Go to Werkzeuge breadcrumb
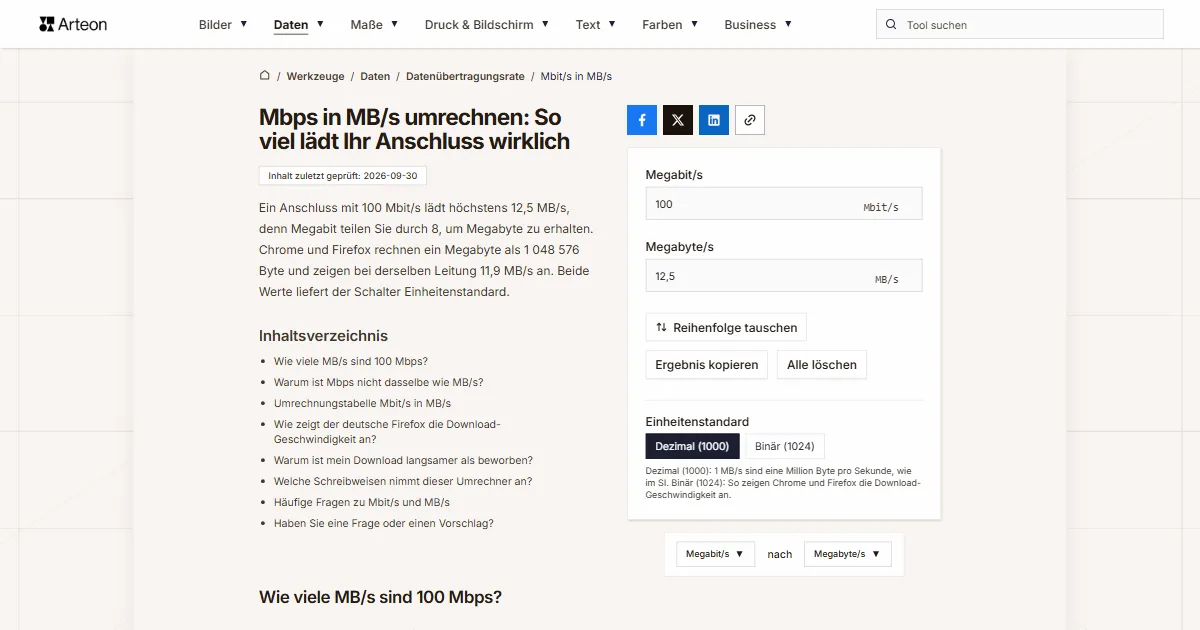The height and width of the screenshot is (630, 1200). [315, 76]
